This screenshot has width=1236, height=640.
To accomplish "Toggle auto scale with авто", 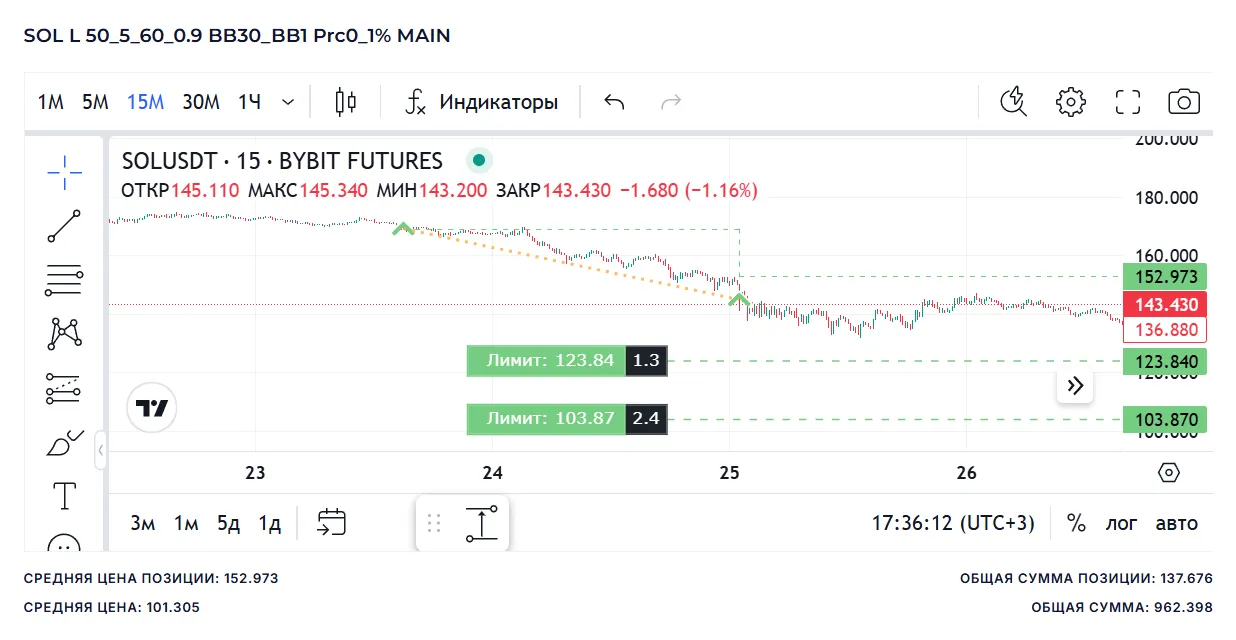I will pos(1176,523).
